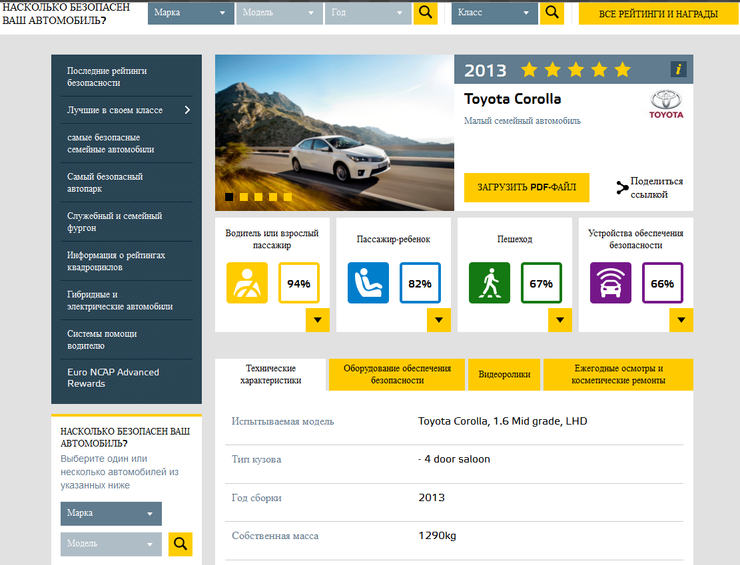Click the Испытываемая модель row label
740x565 pixels.
point(283,422)
